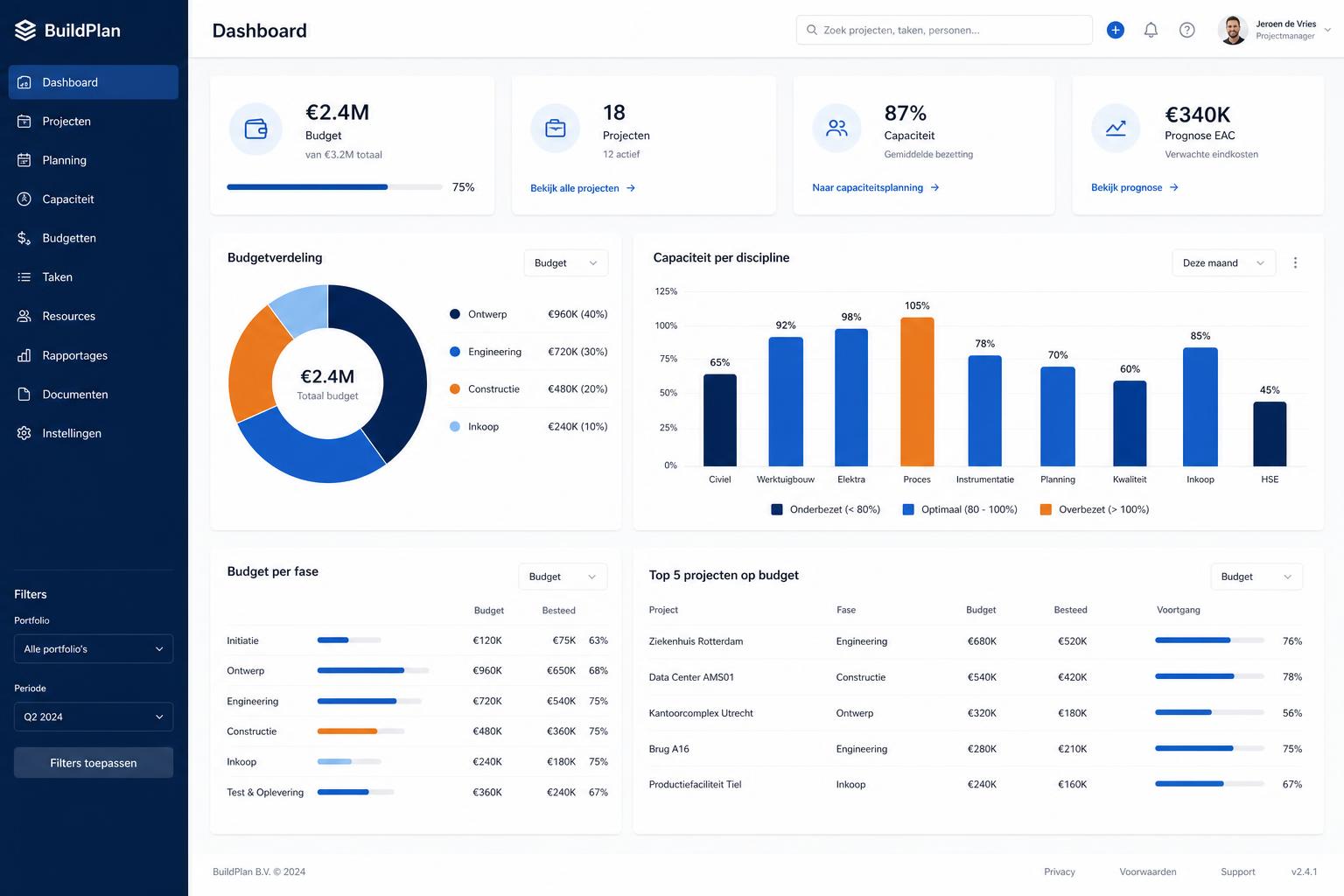Follow Naar capaciteitsplanning link
This screenshot has height=896, width=1344.
pyautogui.click(x=875, y=187)
